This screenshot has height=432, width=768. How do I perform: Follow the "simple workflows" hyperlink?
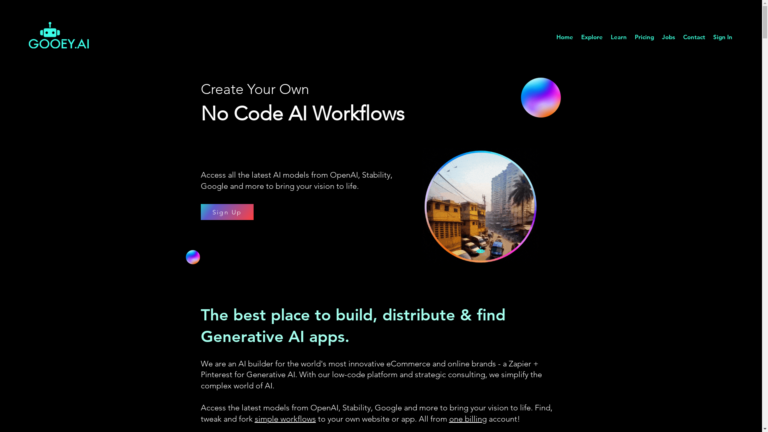(x=285, y=419)
